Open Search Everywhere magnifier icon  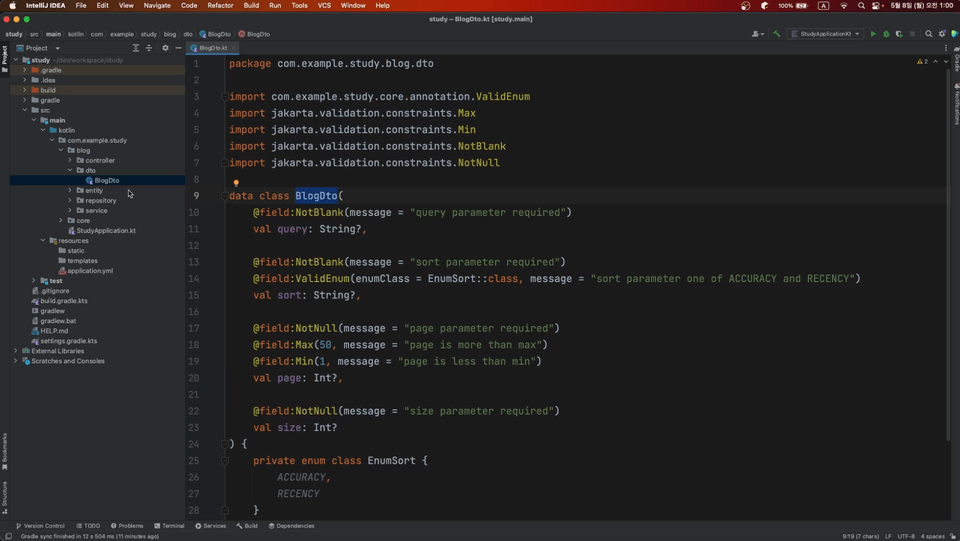point(929,34)
